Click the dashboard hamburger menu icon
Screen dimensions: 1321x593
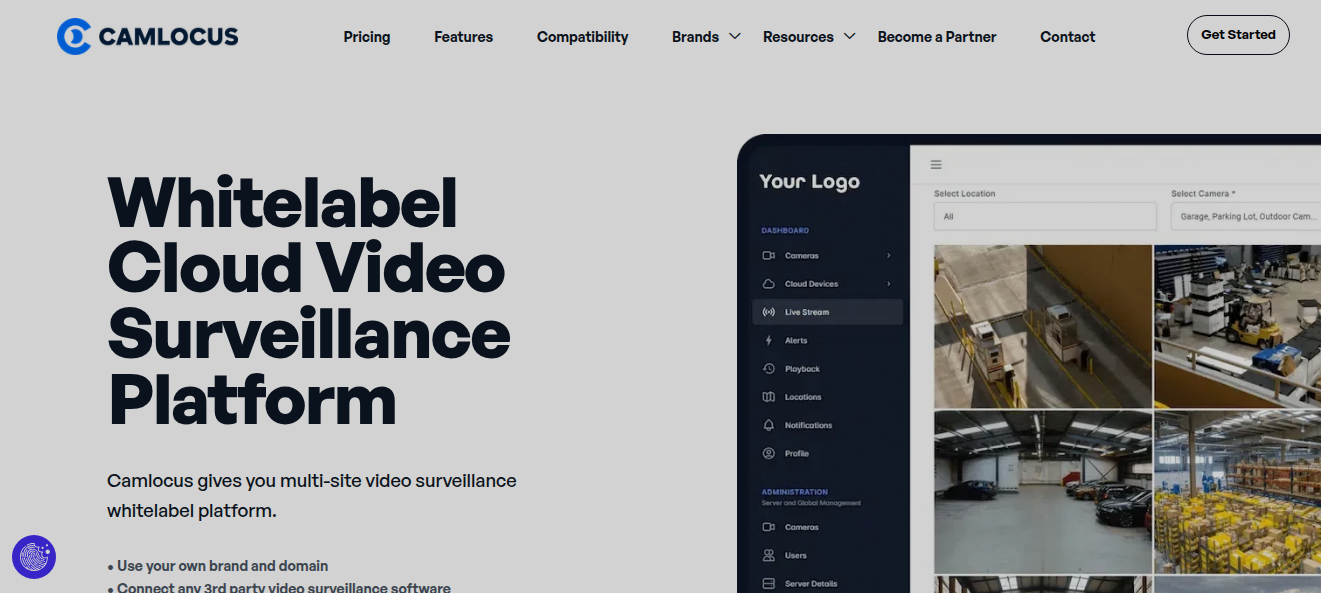[x=936, y=165]
